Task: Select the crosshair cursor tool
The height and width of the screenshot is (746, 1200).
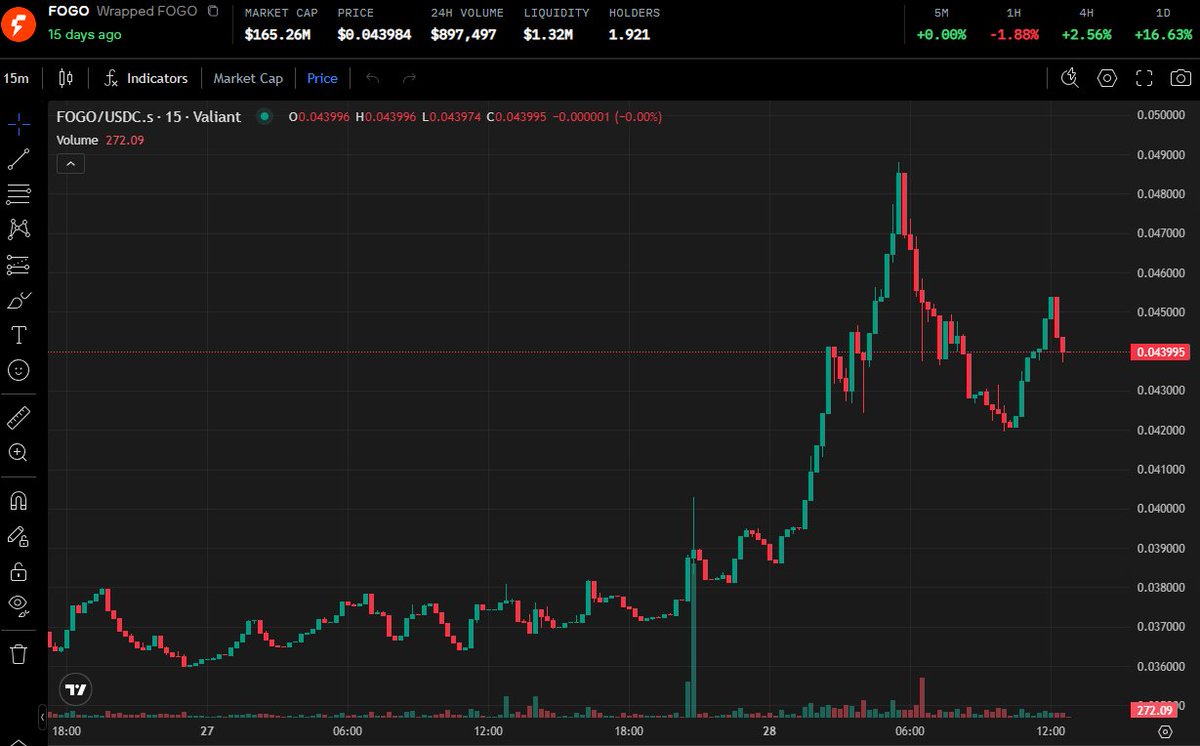Action: pyautogui.click(x=18, y=124)
